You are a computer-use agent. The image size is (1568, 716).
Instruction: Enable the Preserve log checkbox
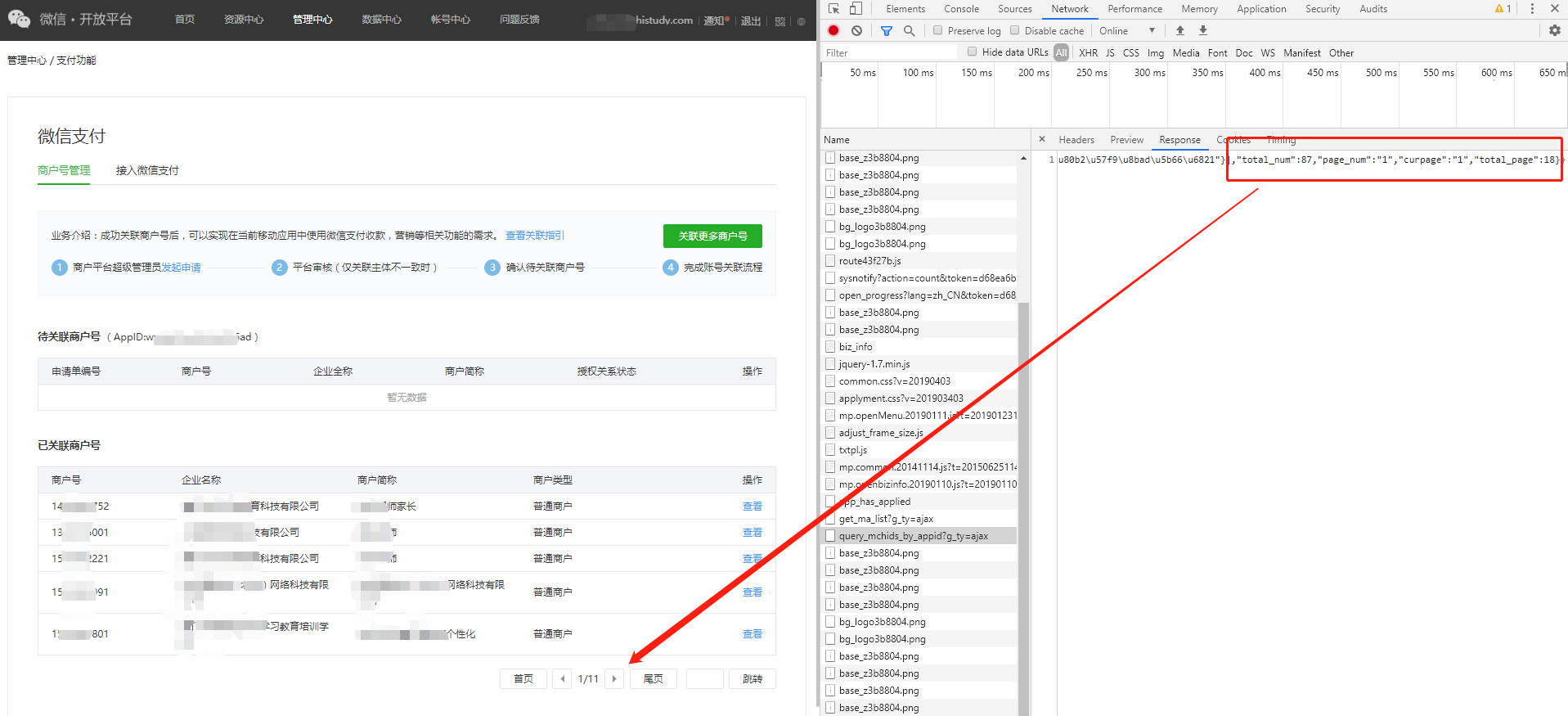(x=938, y=31)
